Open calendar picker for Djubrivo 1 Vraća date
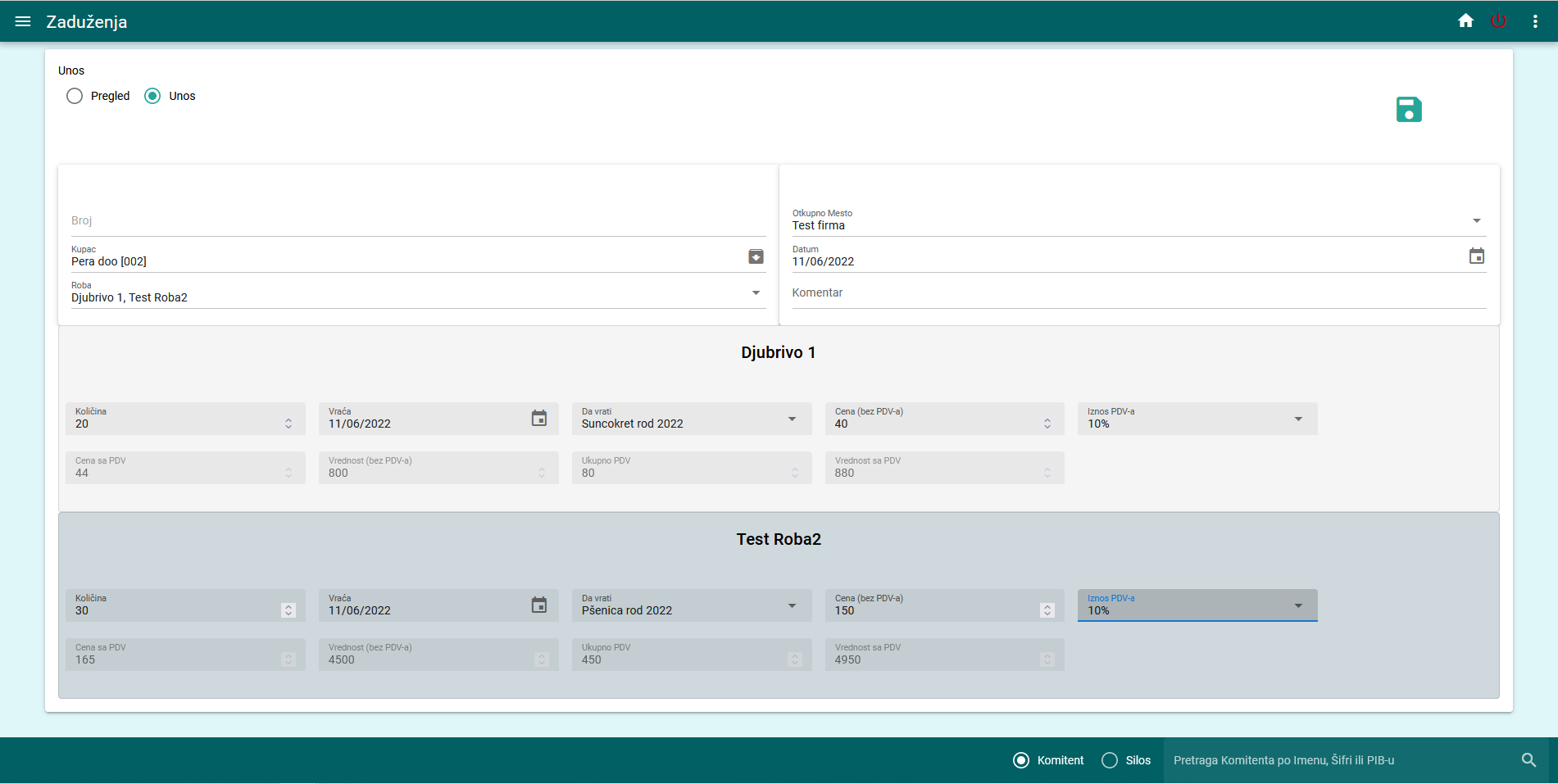The width and height of the screenshot is (1558, 784). tap(539, 418)
